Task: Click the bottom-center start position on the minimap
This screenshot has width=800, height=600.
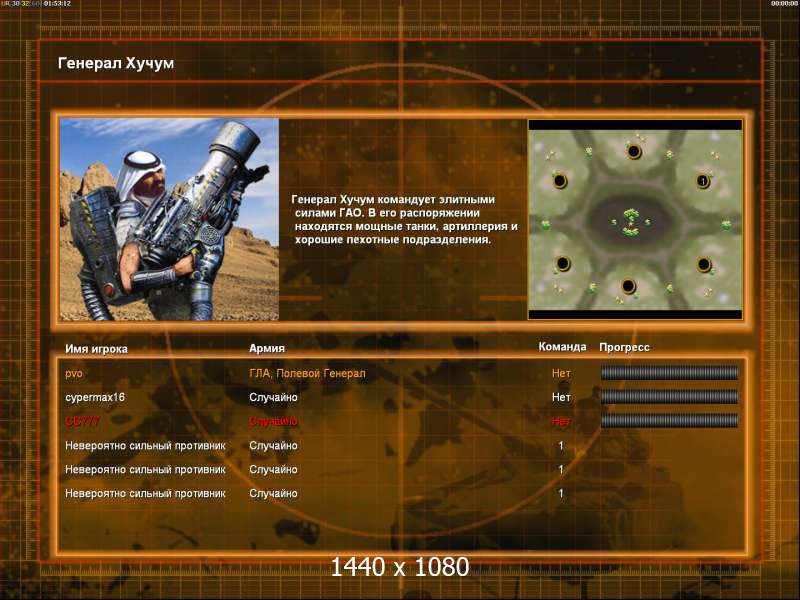Action: coord(629,286)
